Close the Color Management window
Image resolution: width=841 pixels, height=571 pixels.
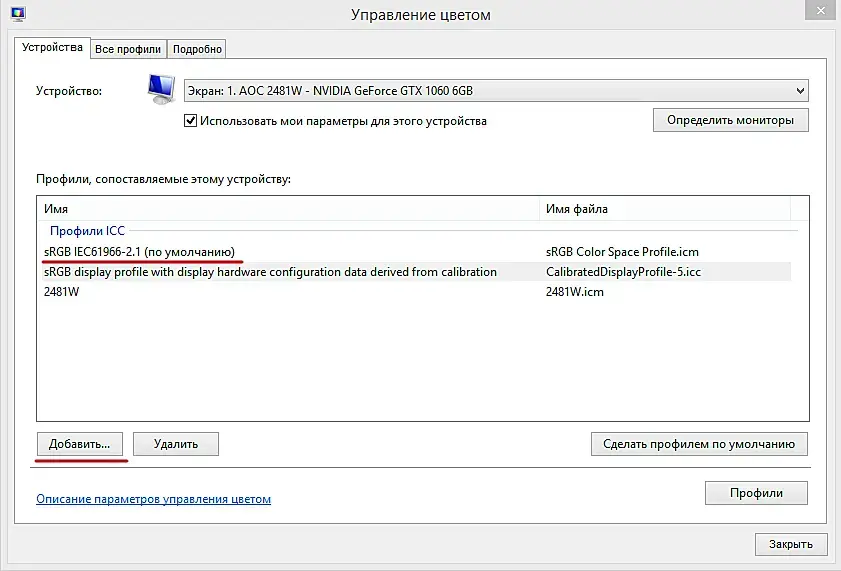(820, 10)
